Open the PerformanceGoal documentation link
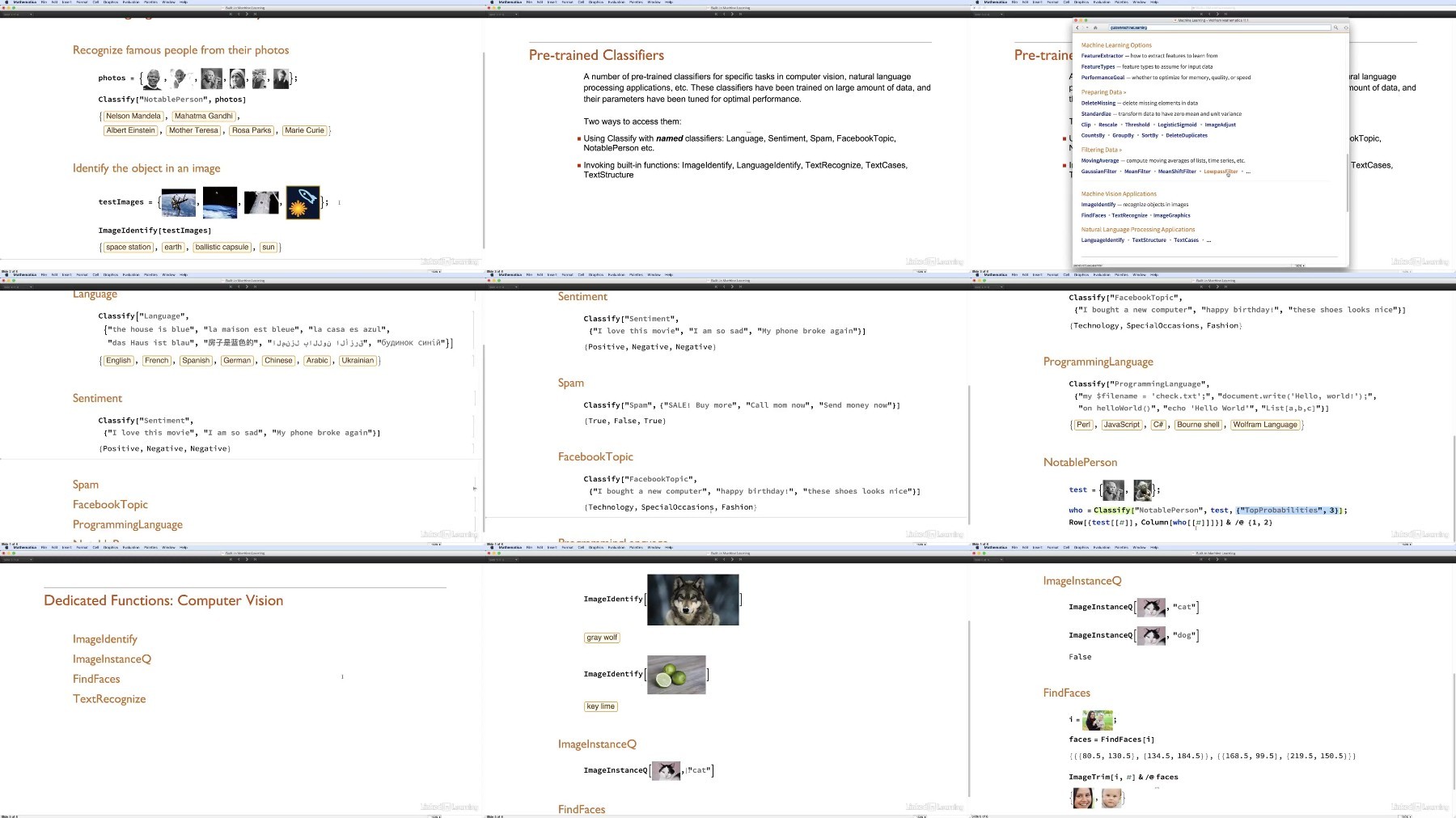The width and height of the screenshot is (1456, 818). tap(1103, 78)
